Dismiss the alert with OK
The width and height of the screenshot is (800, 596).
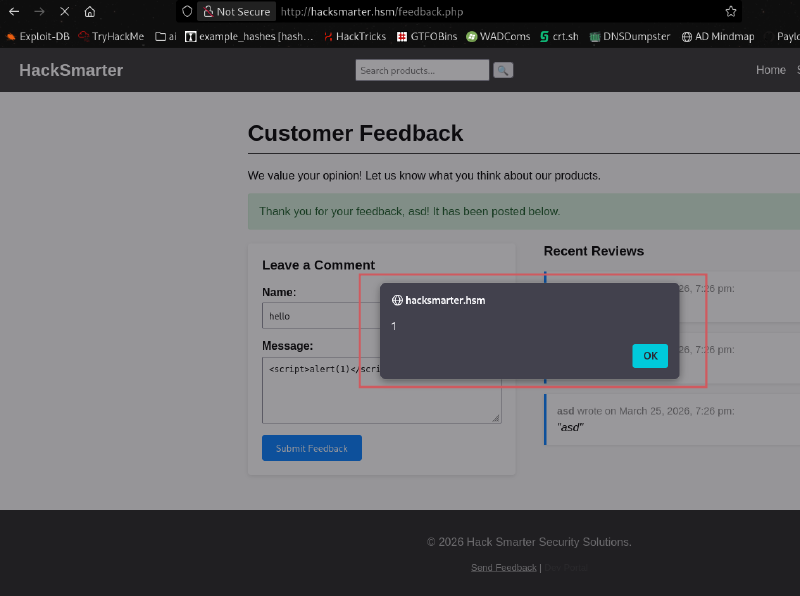click(x=650, y=356)
